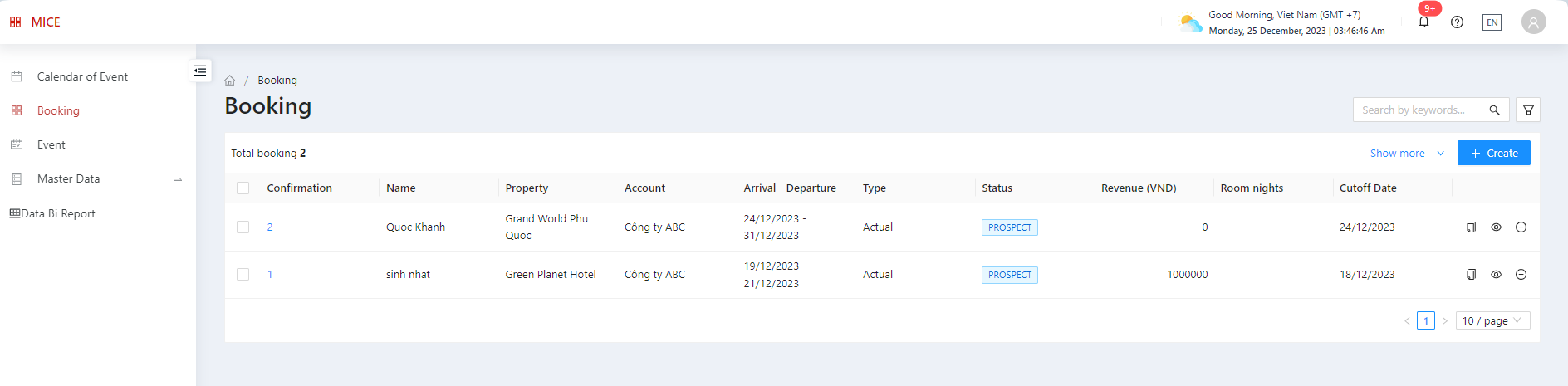Viewport: 1568px width, 386px height.
Task: Click the notification bell icon
Action: [x=1423, y=22]
